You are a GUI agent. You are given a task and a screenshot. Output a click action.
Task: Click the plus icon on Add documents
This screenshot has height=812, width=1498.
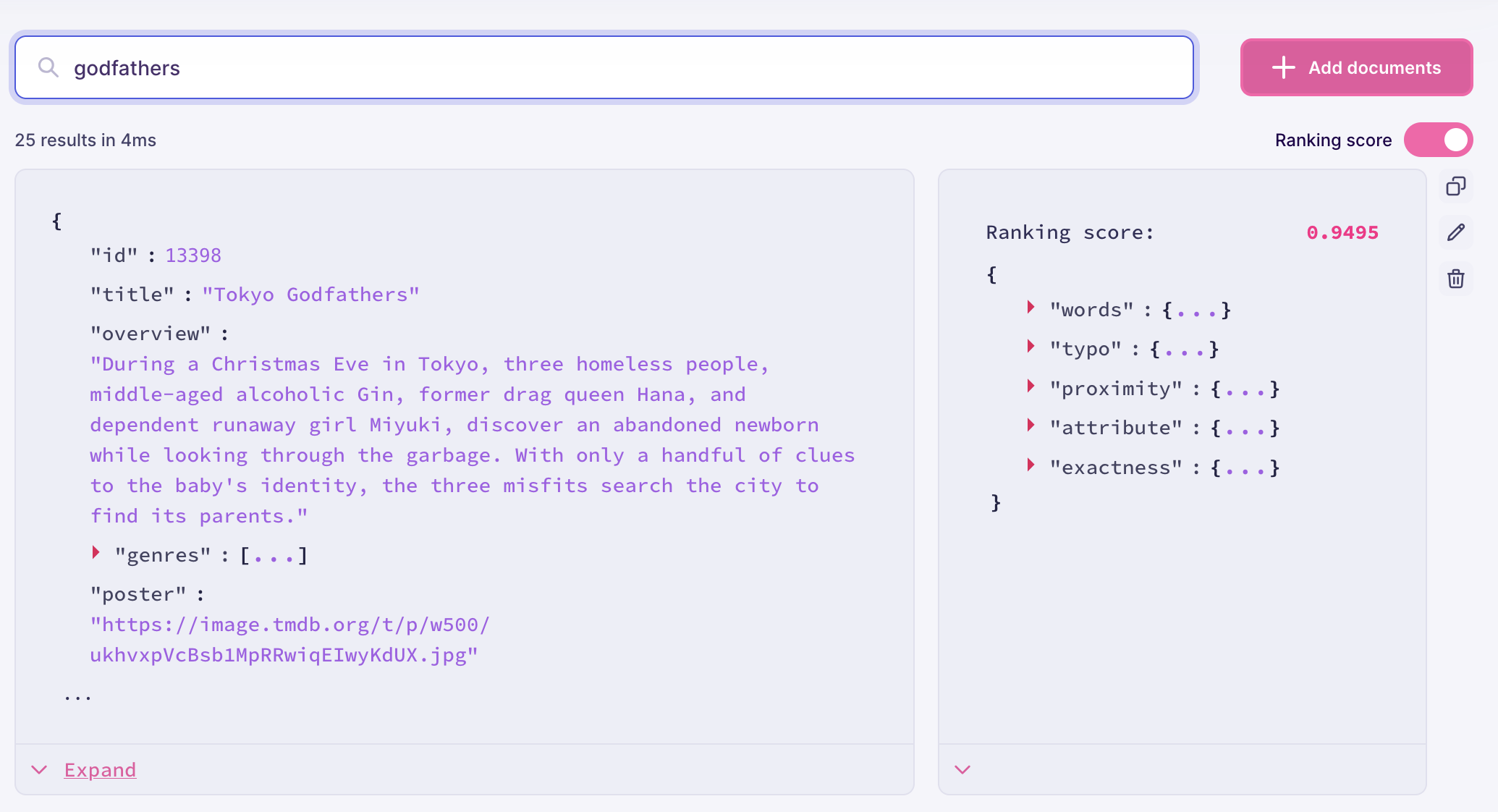[1283, 68]
